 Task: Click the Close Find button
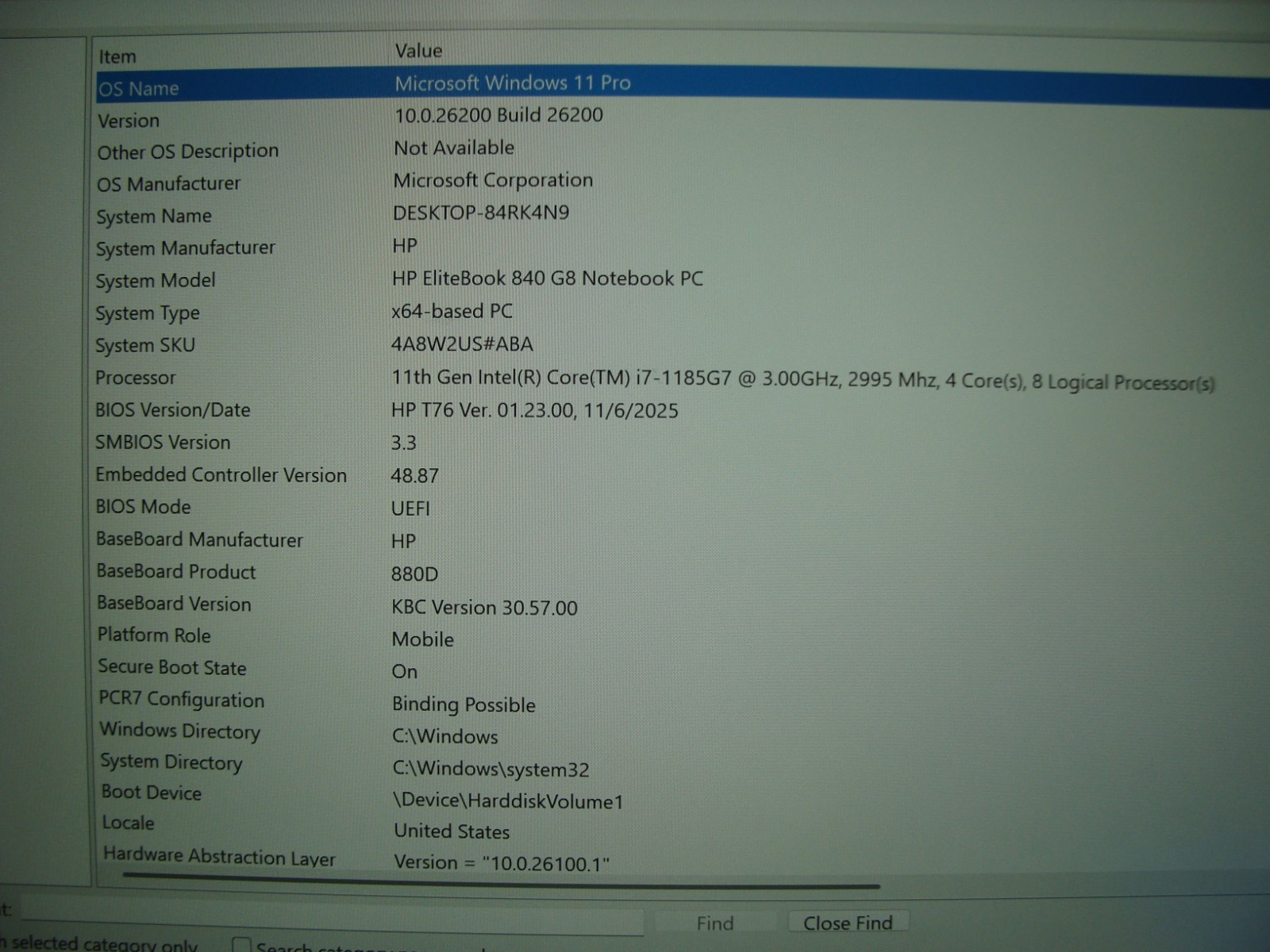848,923
